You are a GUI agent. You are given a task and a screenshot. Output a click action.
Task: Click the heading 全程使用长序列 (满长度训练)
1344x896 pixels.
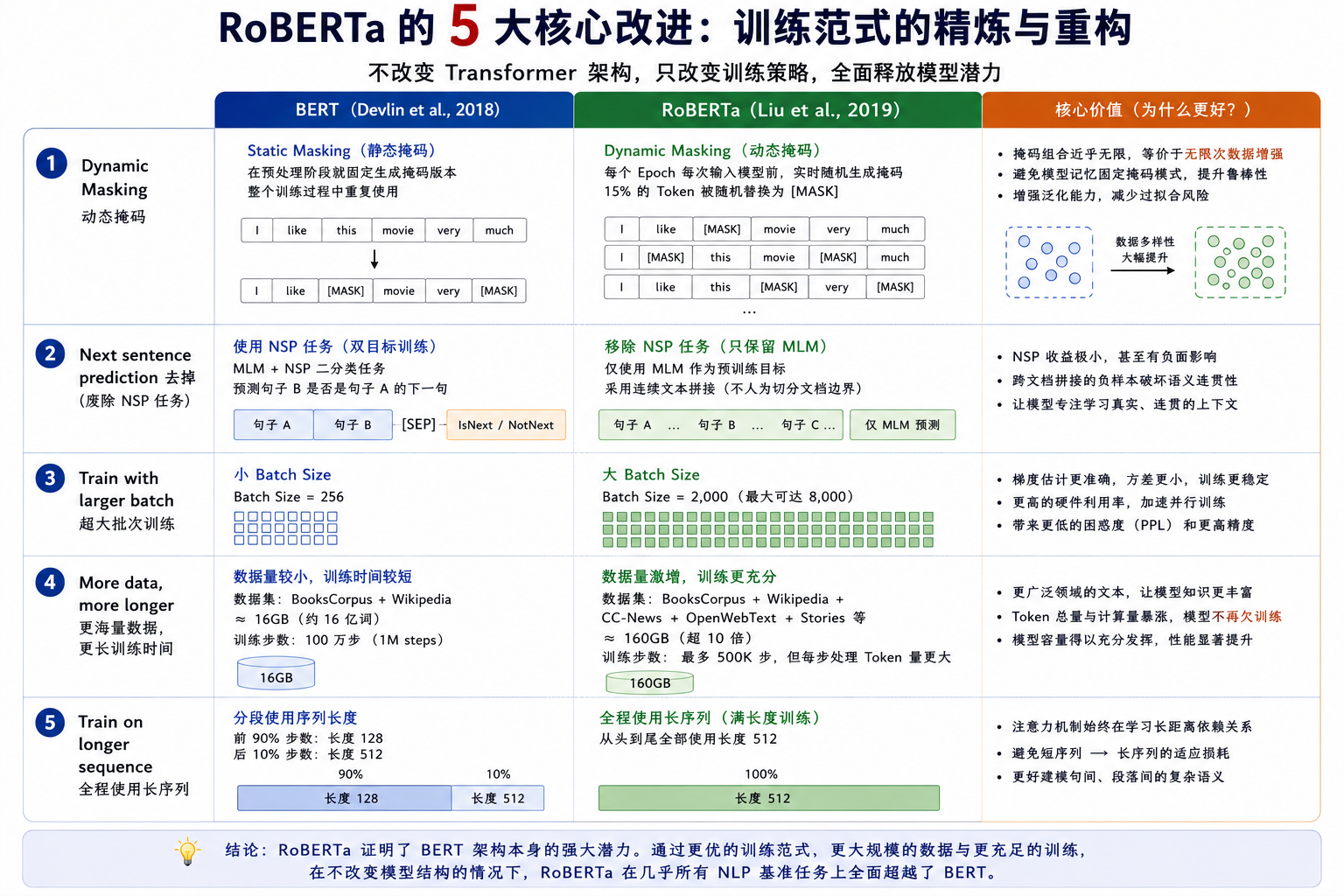(x=712, y=717)
